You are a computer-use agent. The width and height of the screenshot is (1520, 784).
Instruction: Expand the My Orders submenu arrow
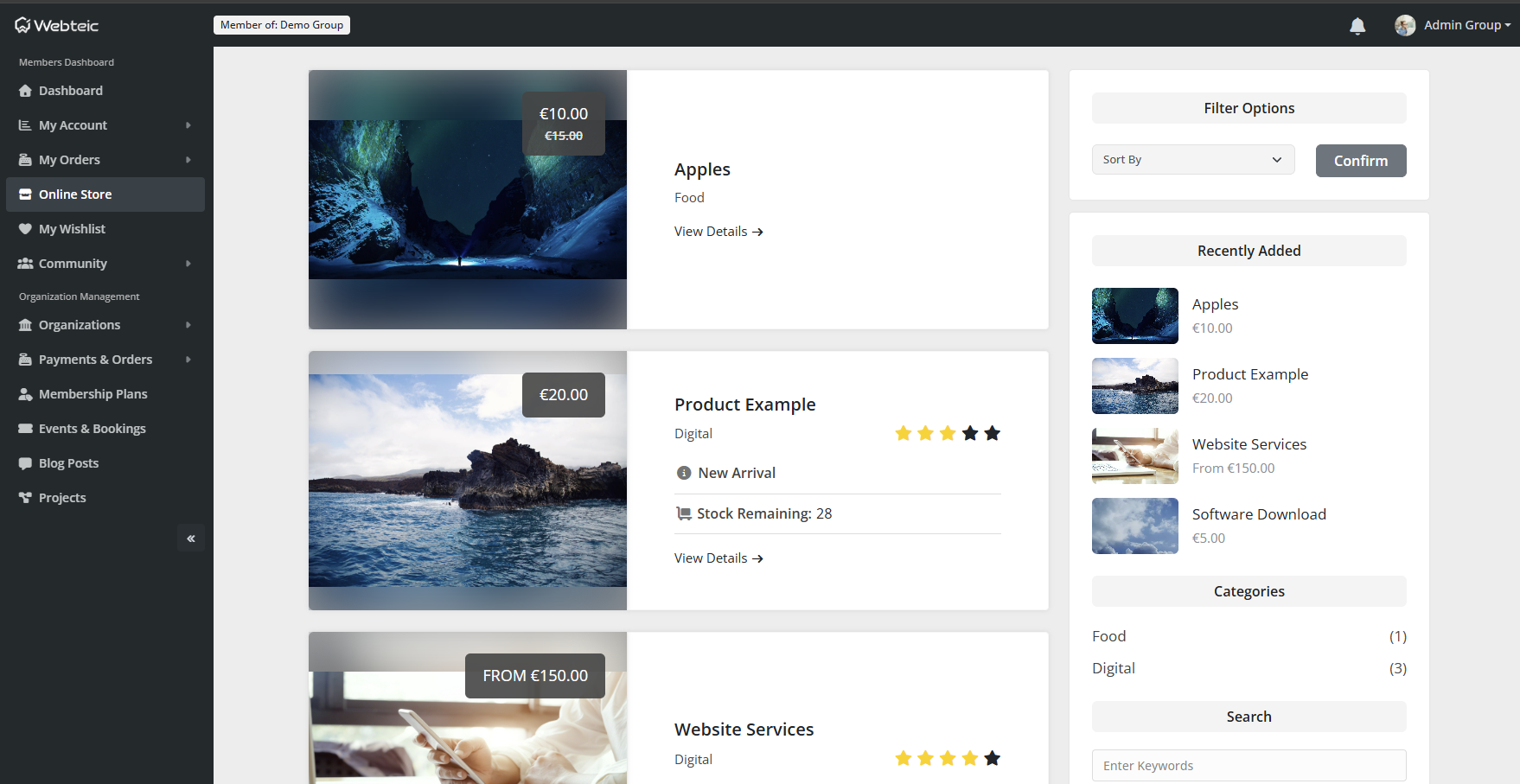(188, 160)
